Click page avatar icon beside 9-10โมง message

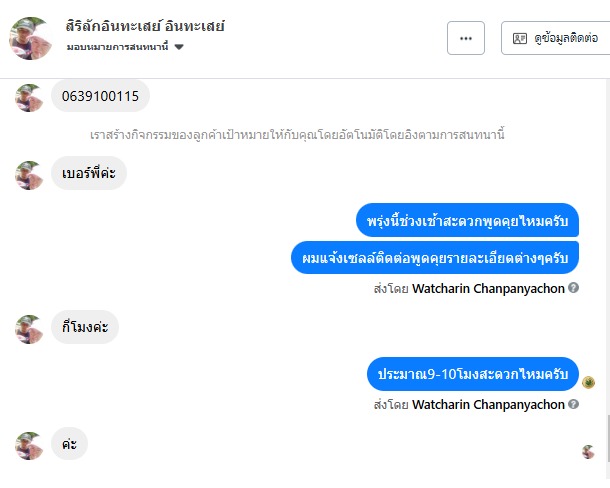[x=588, y=382]
